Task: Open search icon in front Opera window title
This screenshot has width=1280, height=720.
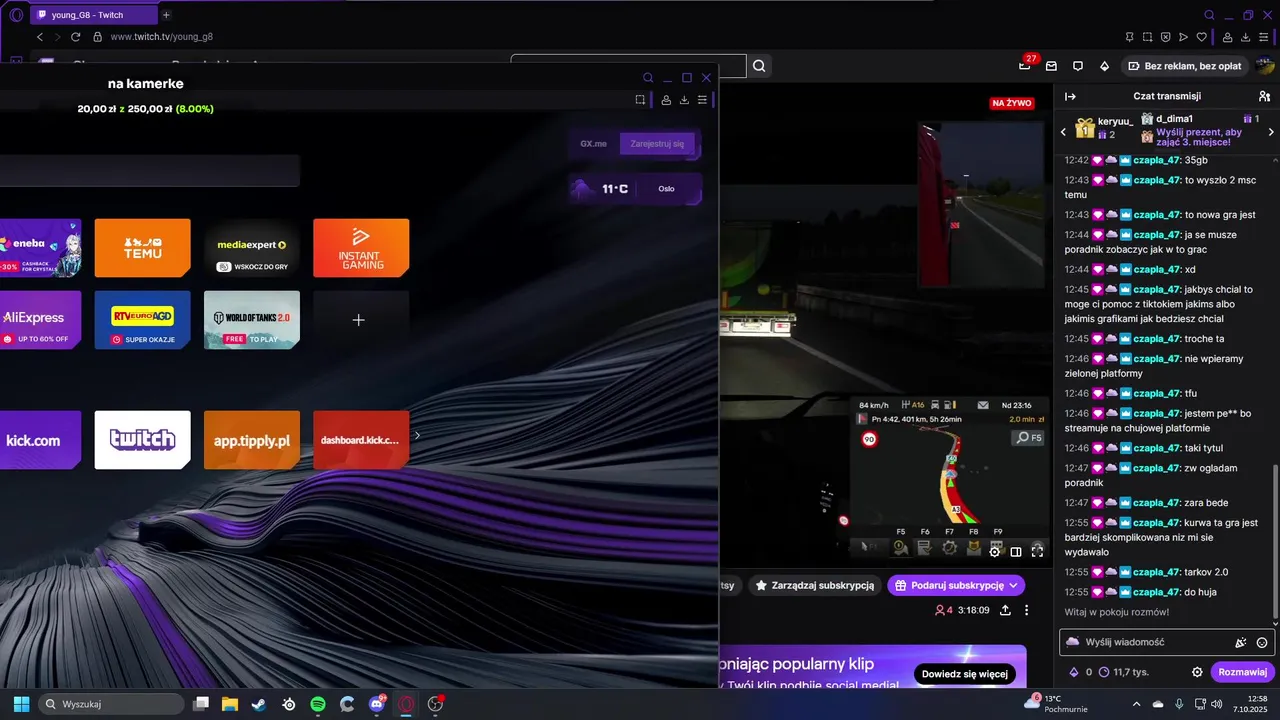Action: click(x=648, y=78)
